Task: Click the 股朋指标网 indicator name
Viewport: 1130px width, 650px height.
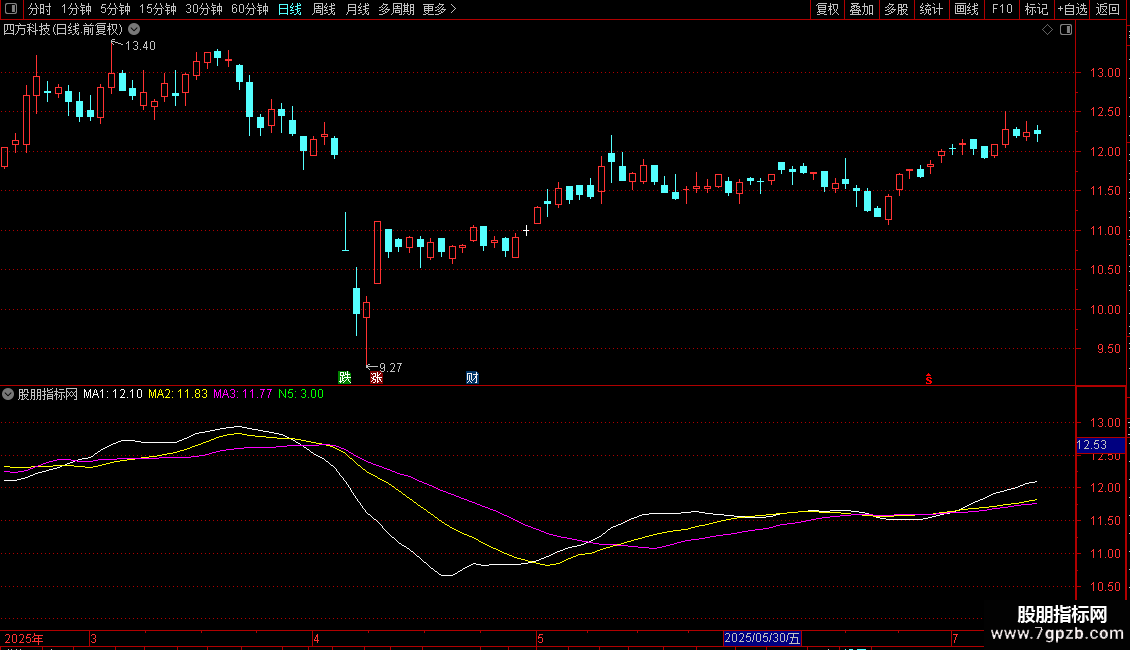Action: [x=48, y=394]
